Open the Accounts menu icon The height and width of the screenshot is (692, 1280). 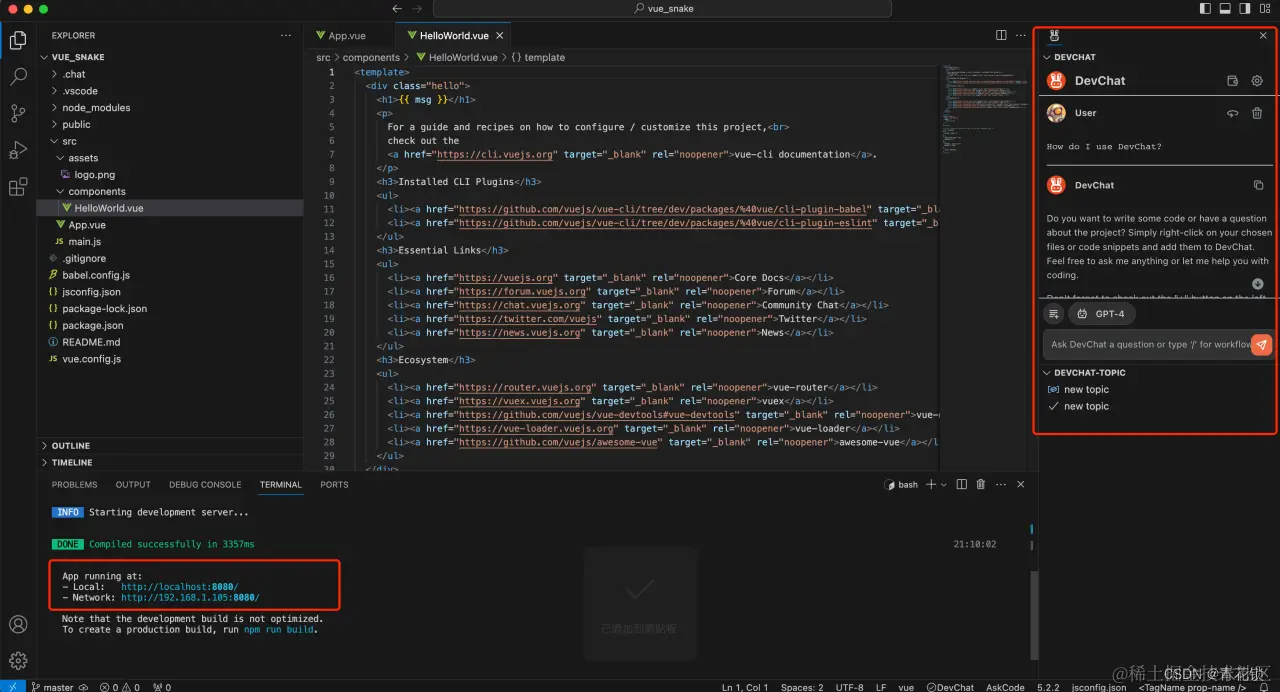[x=18, y=625]
